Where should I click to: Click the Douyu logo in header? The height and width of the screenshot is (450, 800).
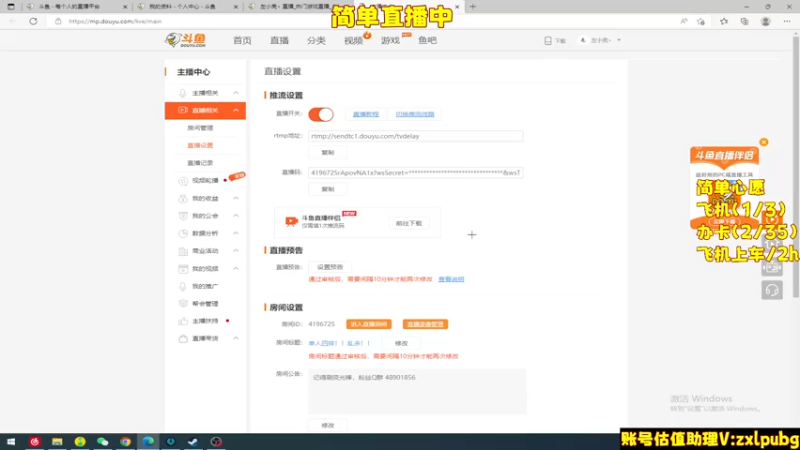pyautogui.click(x=186, y=40)
